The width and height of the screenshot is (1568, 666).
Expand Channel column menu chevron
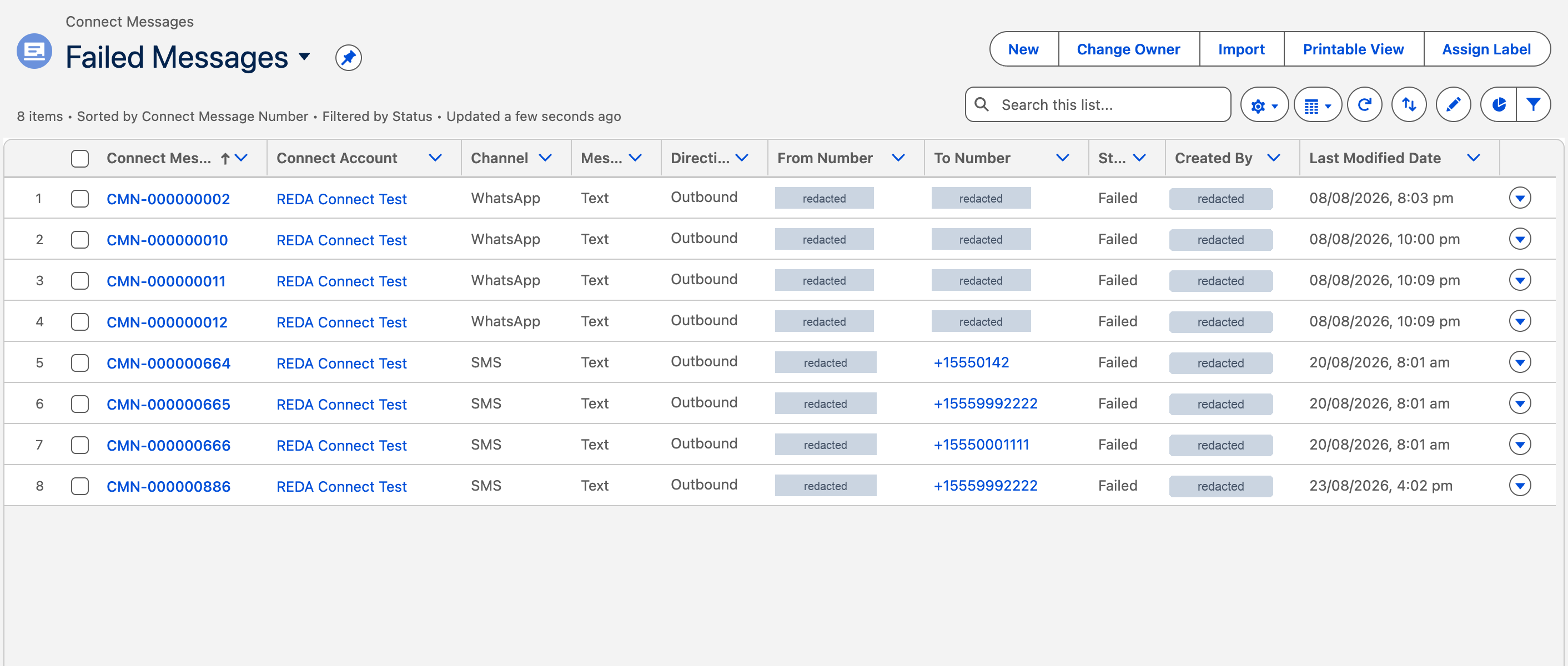point(545,158)
